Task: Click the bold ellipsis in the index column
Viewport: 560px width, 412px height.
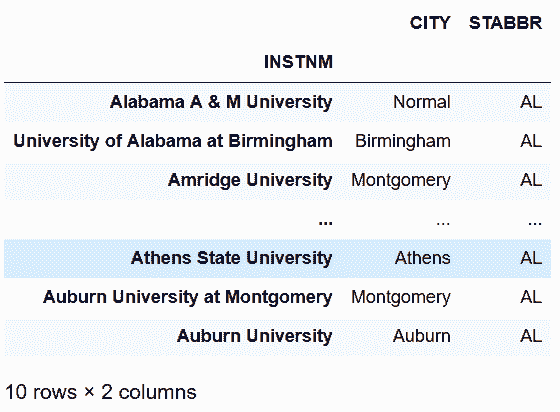Action: point(325,223)
